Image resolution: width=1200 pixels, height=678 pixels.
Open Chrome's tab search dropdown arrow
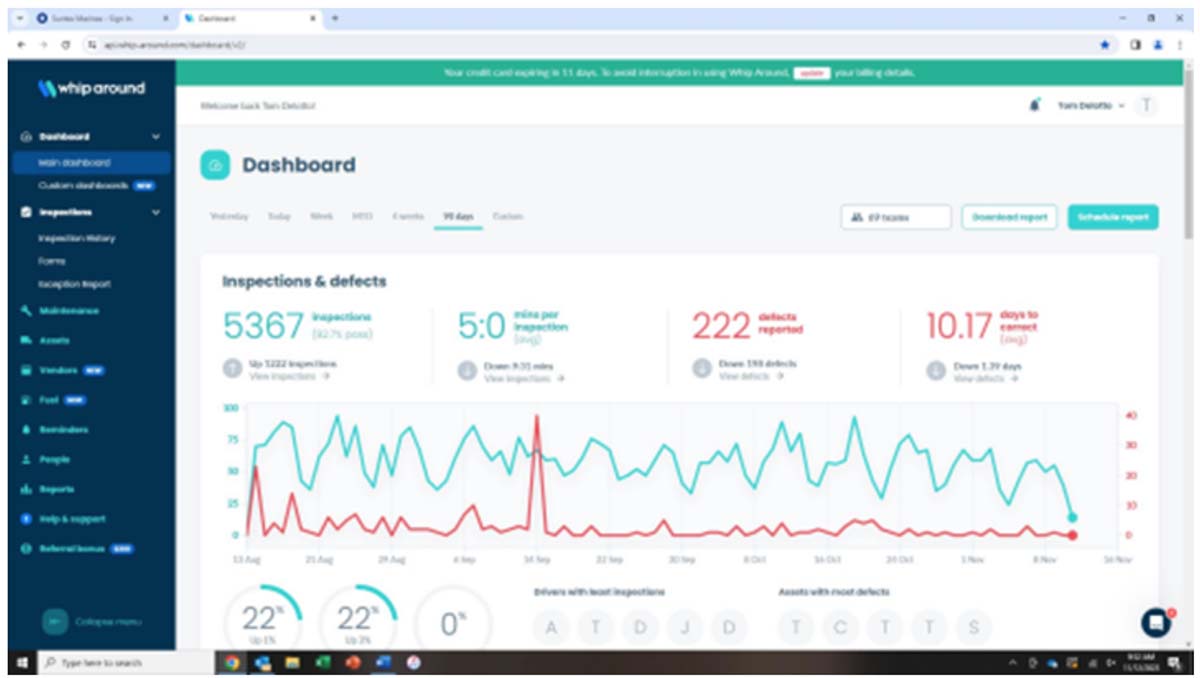coord(21,18)
